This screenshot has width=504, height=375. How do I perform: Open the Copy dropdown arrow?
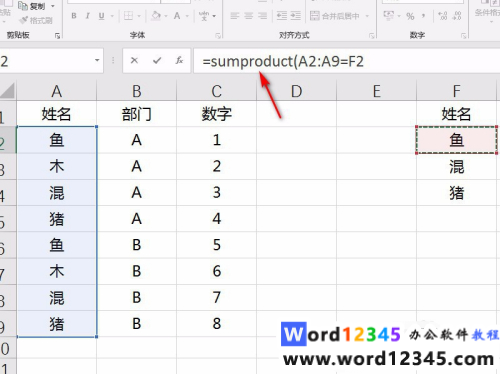(x=53, y=6)
